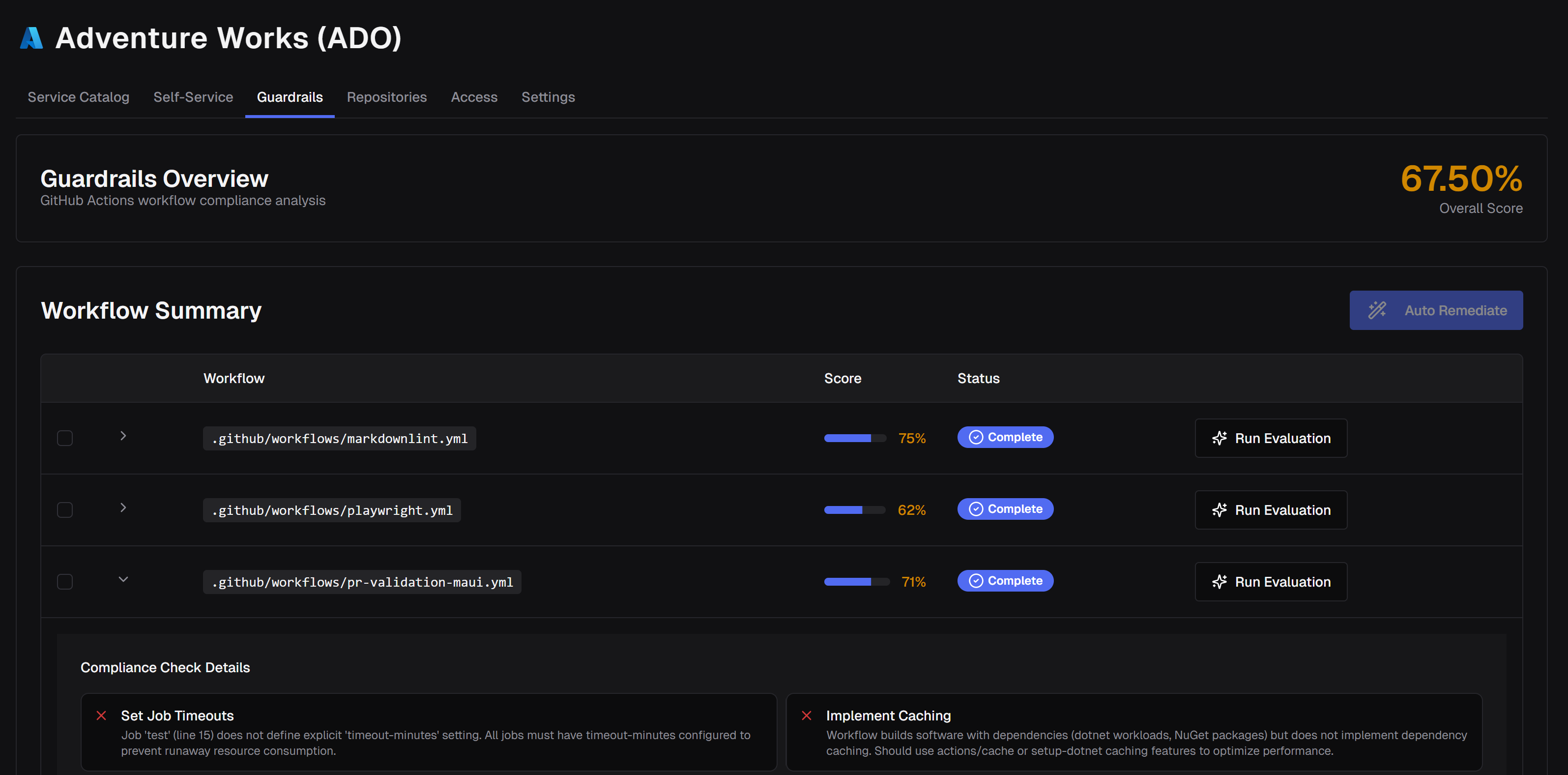This screenshot has height=775, width=1568.
Task: Expand the playwright.yml workflow row
Action: 123,508
